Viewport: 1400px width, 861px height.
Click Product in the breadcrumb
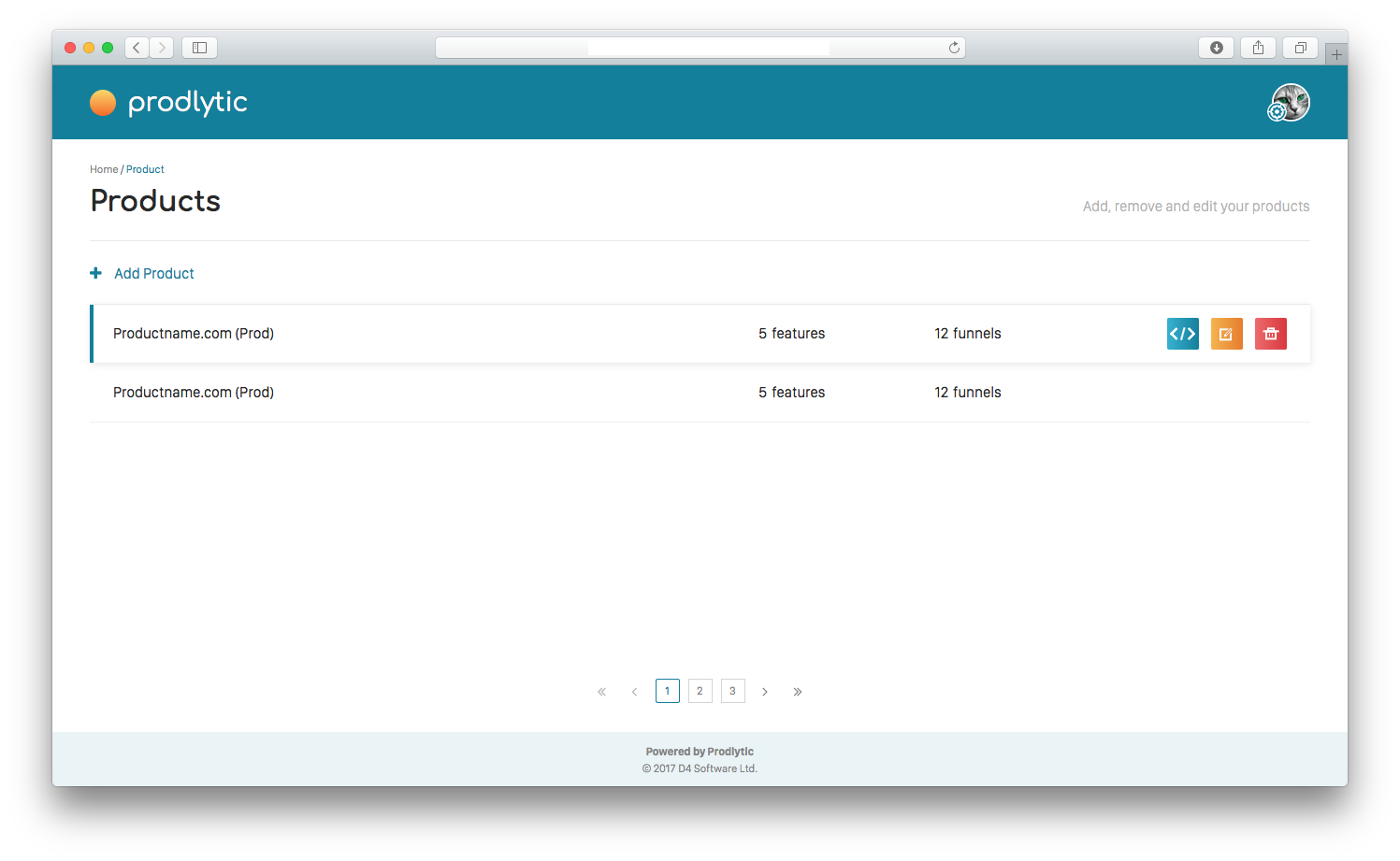(145, 169)
